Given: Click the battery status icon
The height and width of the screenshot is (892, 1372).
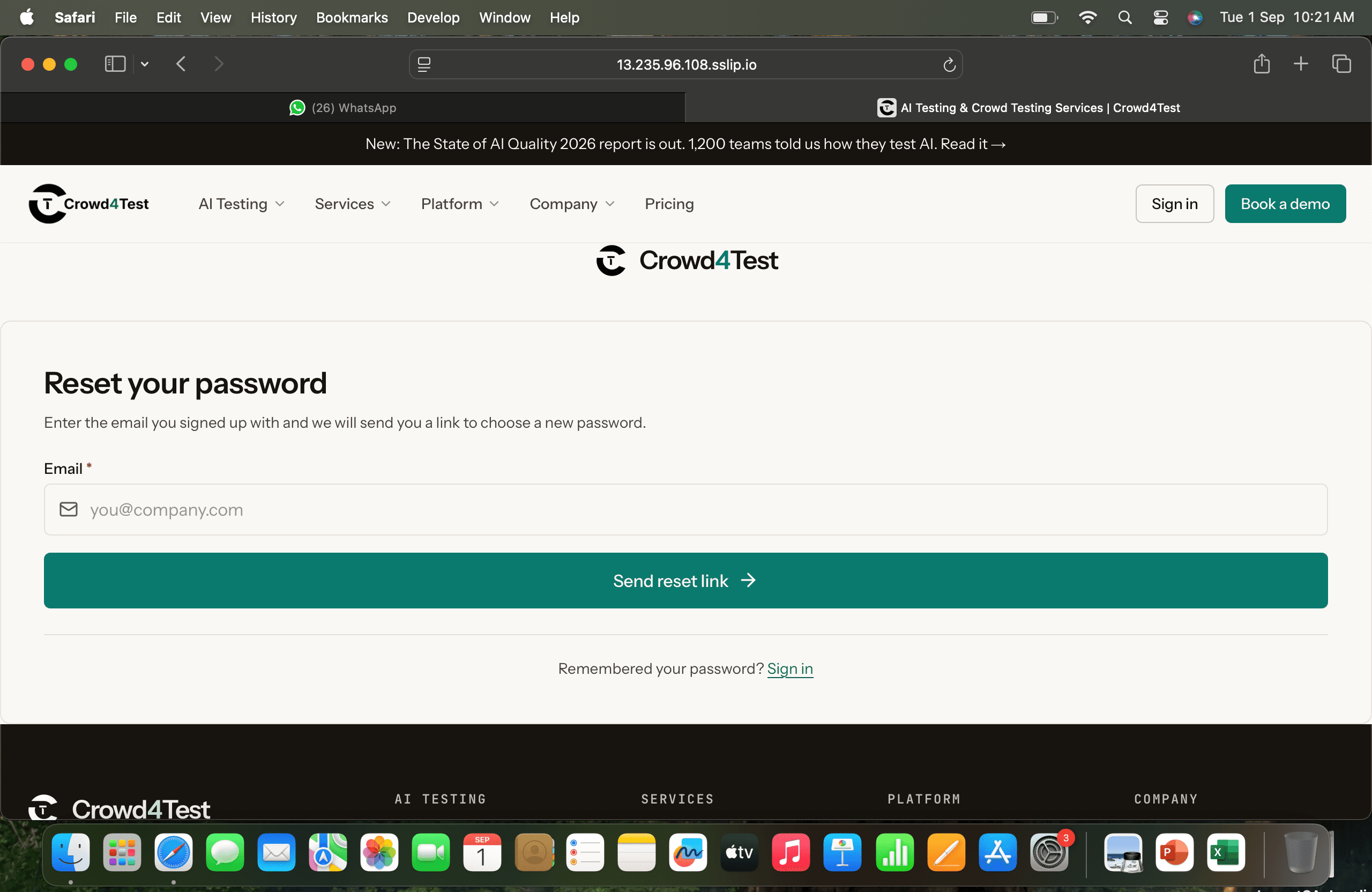Looking at the screenshot, I should tap(1045, 17).
